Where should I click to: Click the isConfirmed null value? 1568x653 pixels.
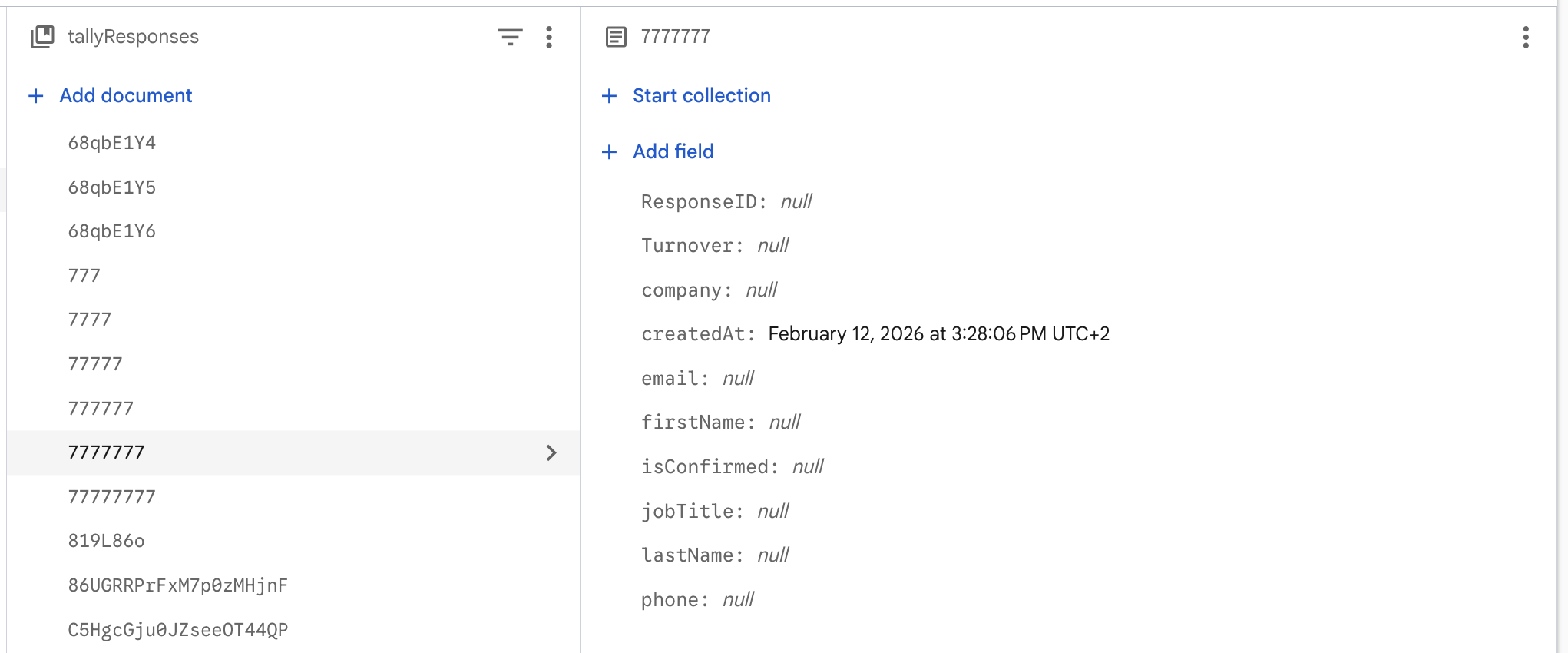pyautogui.click(x=808, y=467)
